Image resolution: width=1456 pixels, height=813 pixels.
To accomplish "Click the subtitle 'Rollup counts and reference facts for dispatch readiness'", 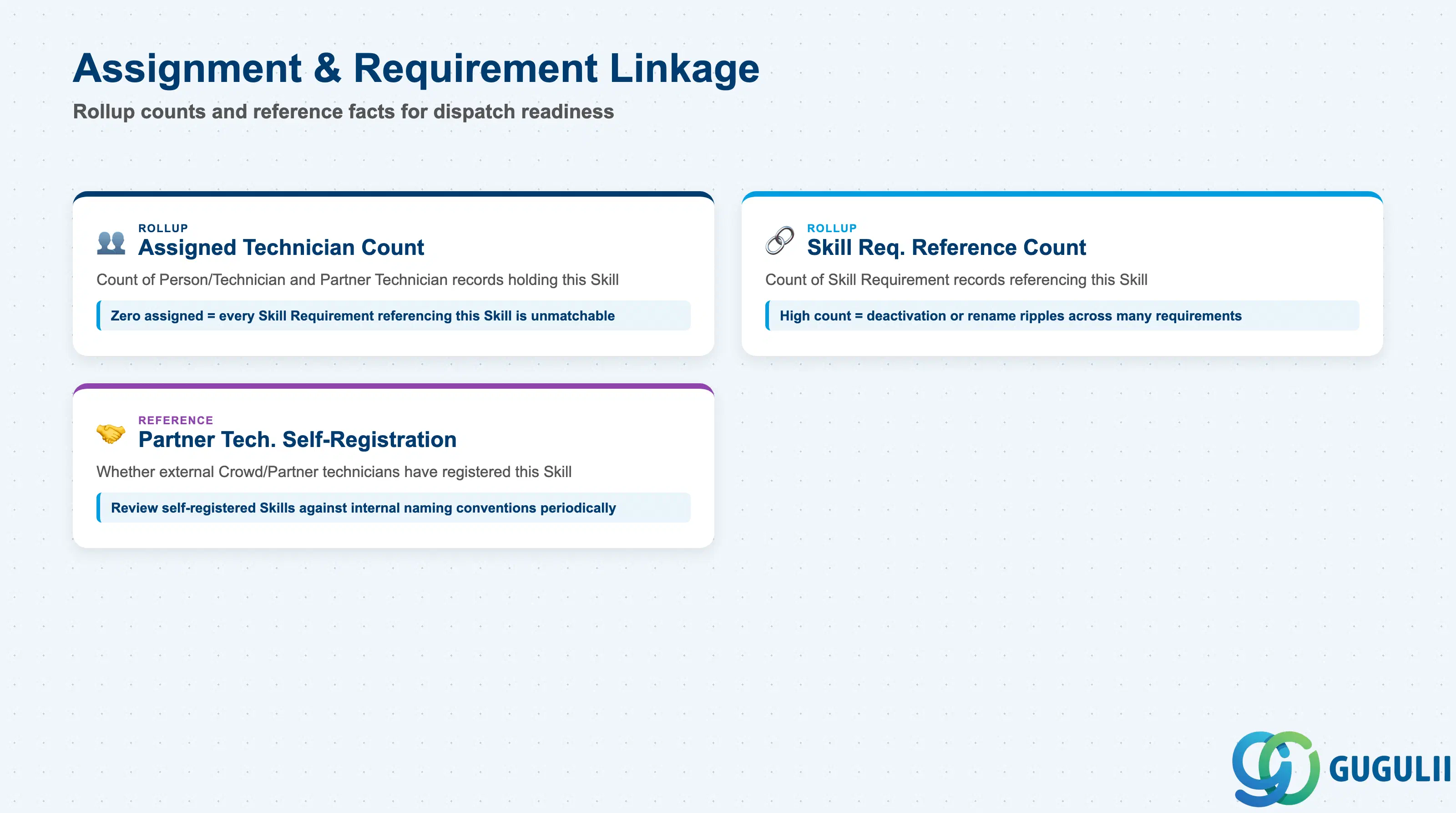I will 343,112.
